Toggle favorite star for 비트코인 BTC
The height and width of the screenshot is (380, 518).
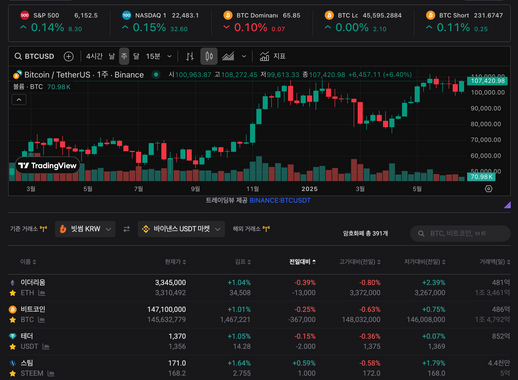click(x=13, y=320)
